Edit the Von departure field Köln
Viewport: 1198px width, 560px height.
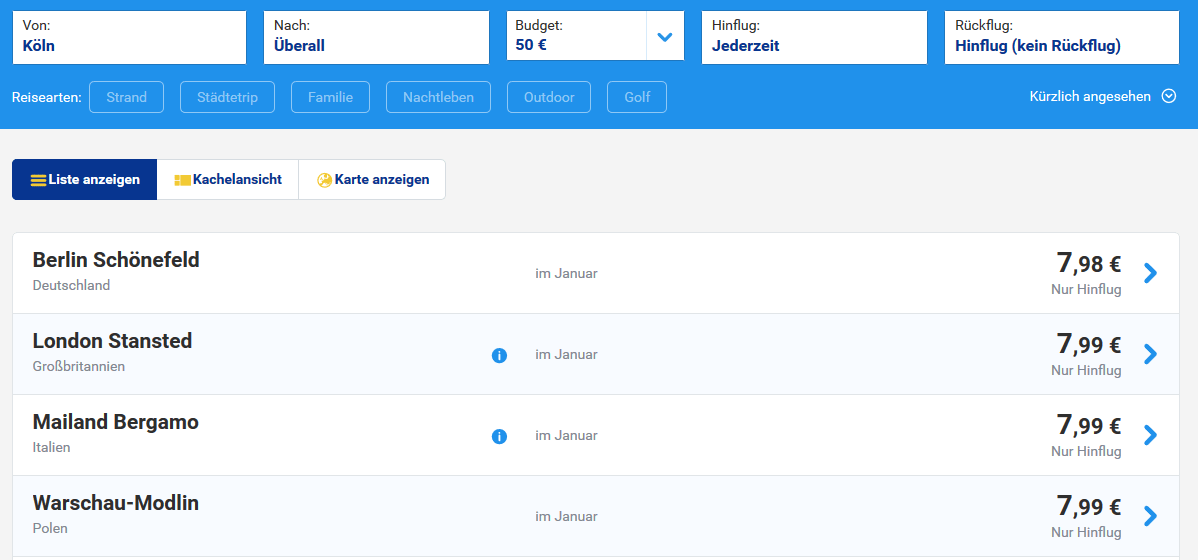point(129,37)
